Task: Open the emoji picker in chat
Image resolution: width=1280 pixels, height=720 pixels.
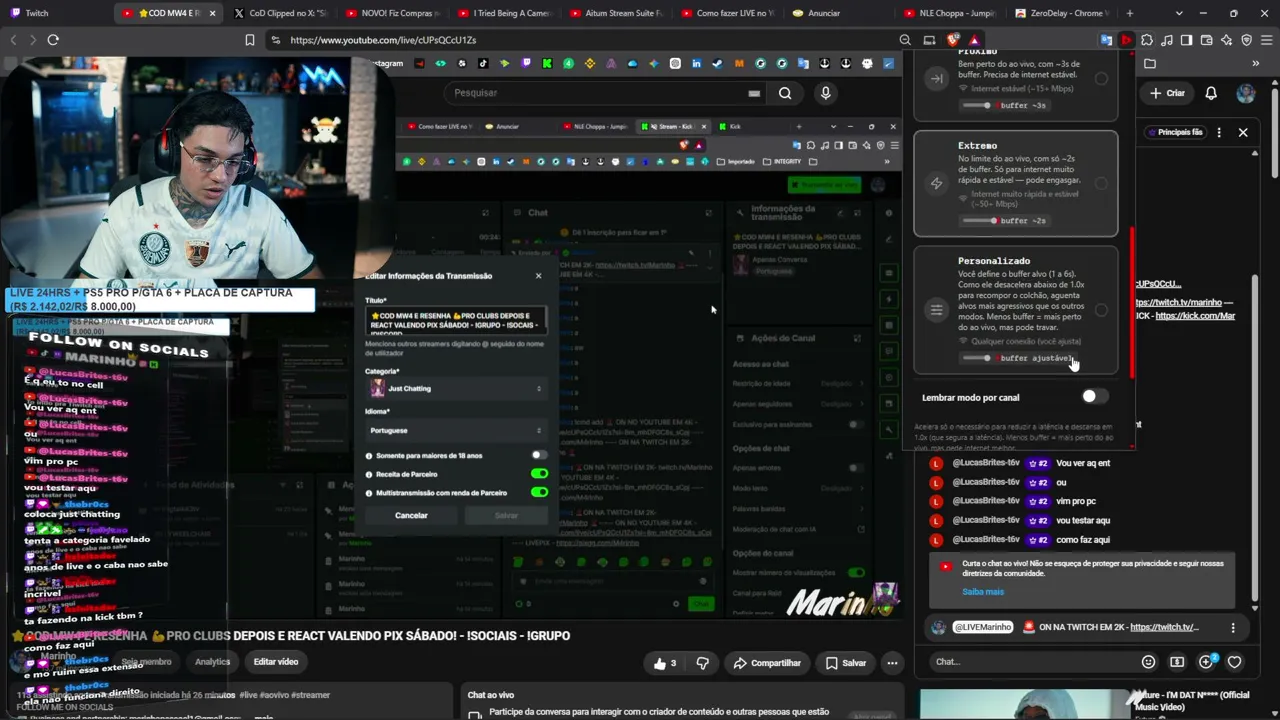Action: tap(1148, 662)
